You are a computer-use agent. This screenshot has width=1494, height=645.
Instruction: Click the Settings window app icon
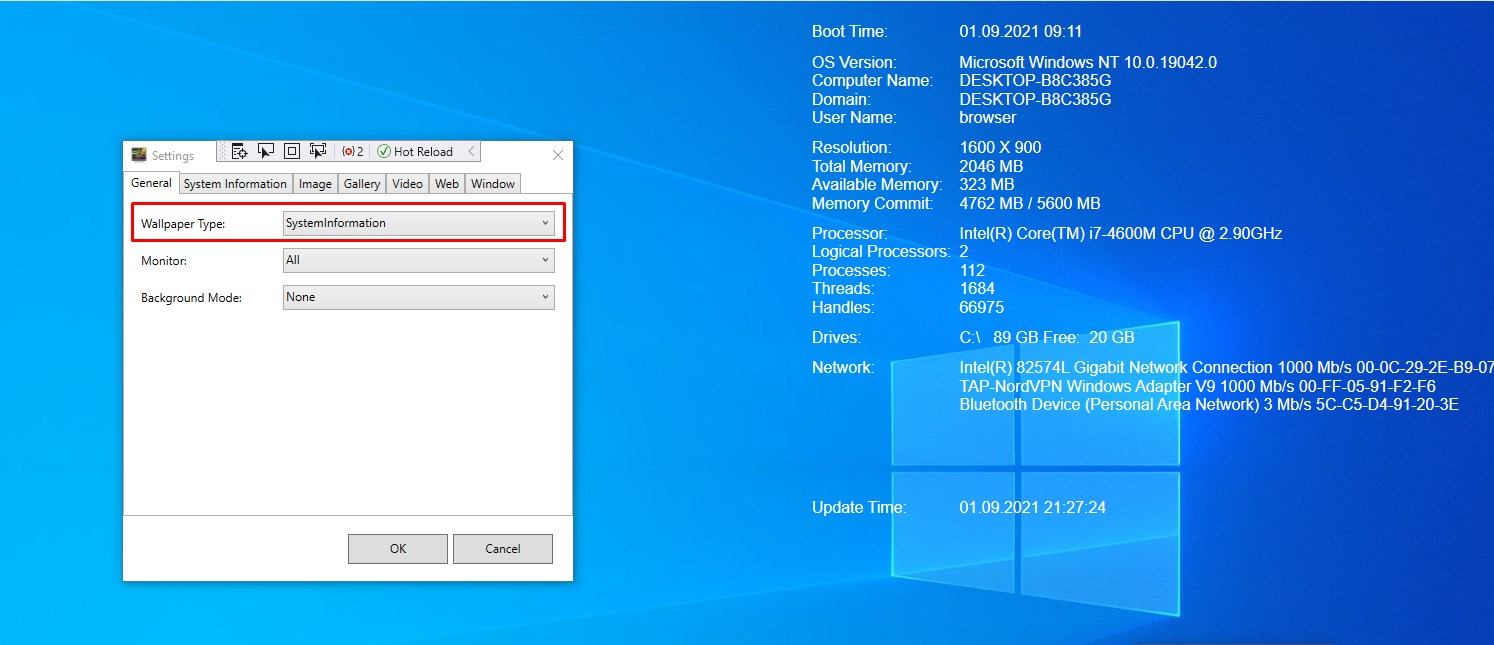140,155
